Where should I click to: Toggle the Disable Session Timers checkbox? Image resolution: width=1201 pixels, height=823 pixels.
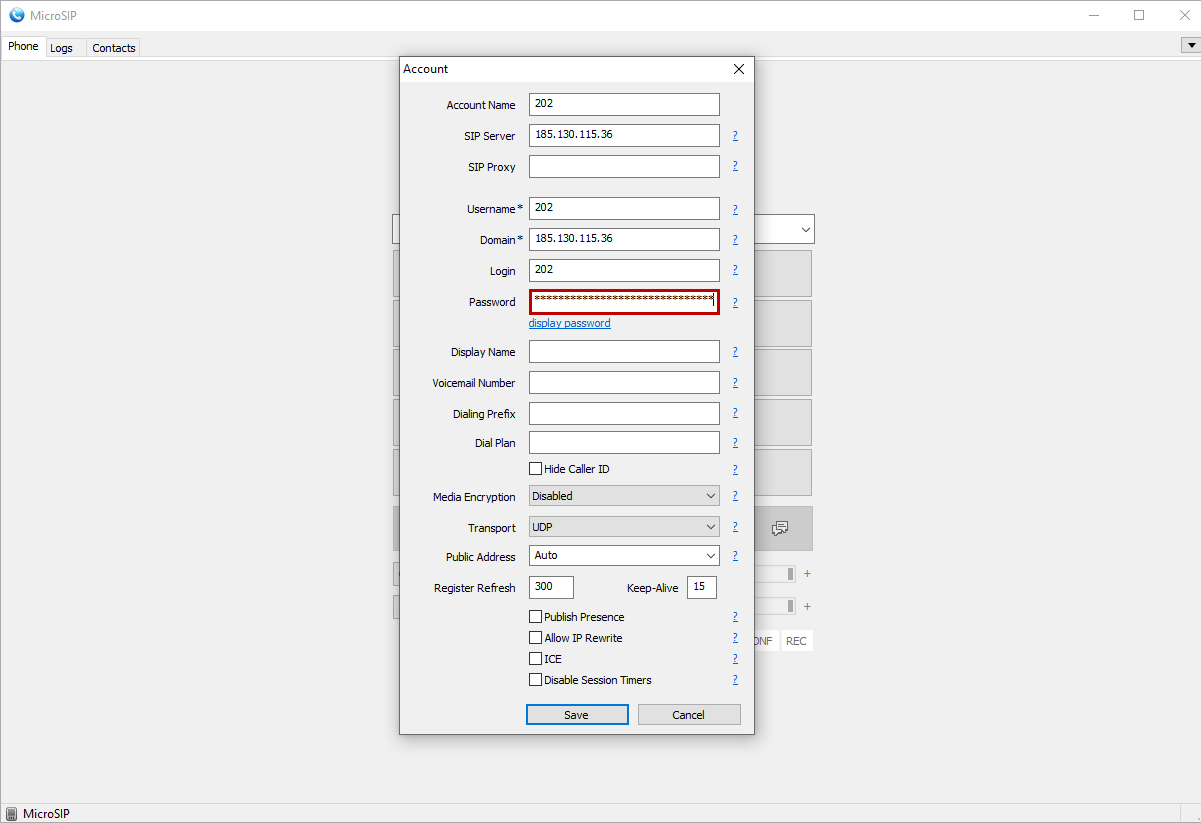pos(536,680)
